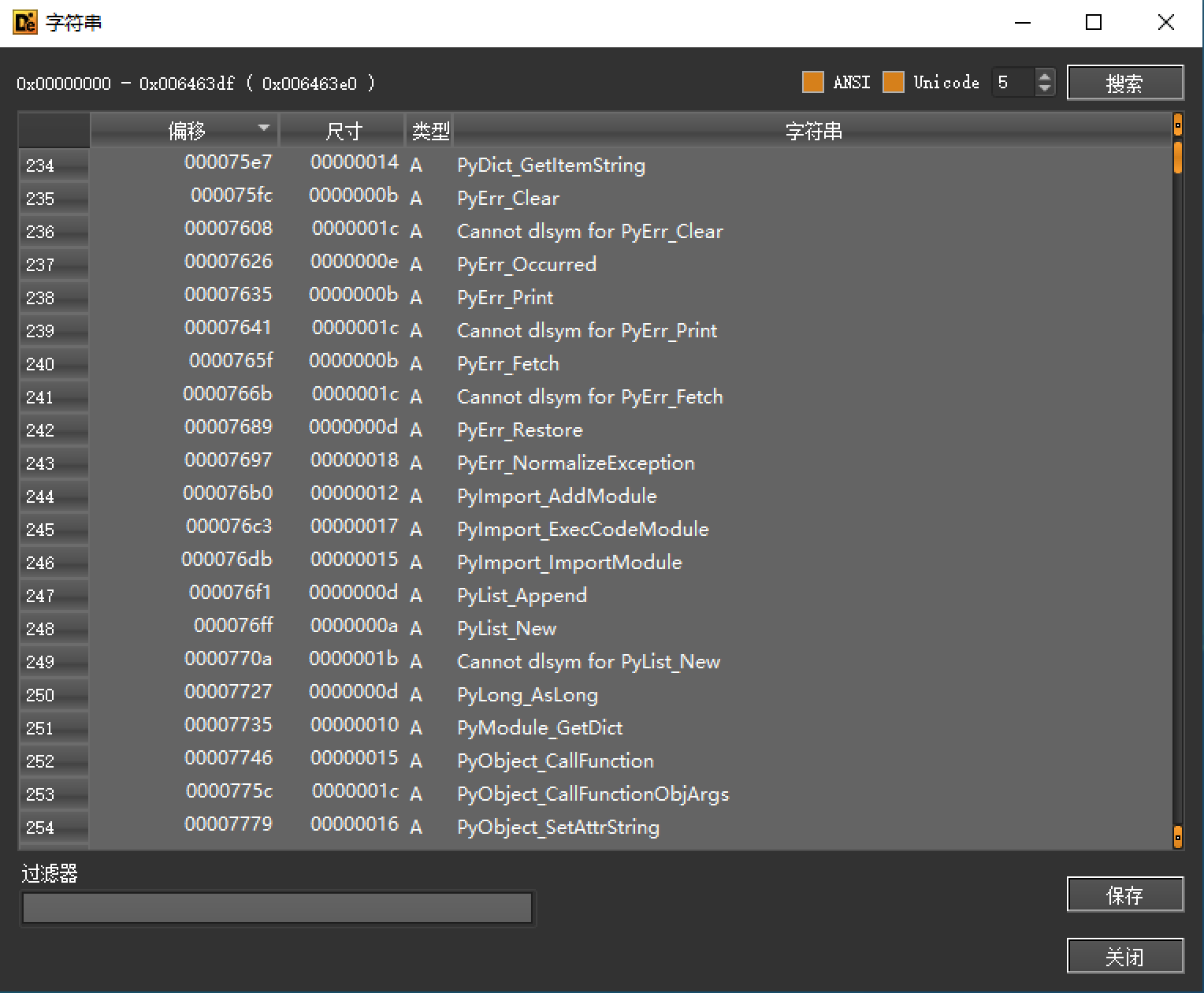Image resolution: width=1204 pixels, height=993 pixels.
Task: Select 'Cannot dlsym for PyErr_Print' string
Action: (587, 330)
